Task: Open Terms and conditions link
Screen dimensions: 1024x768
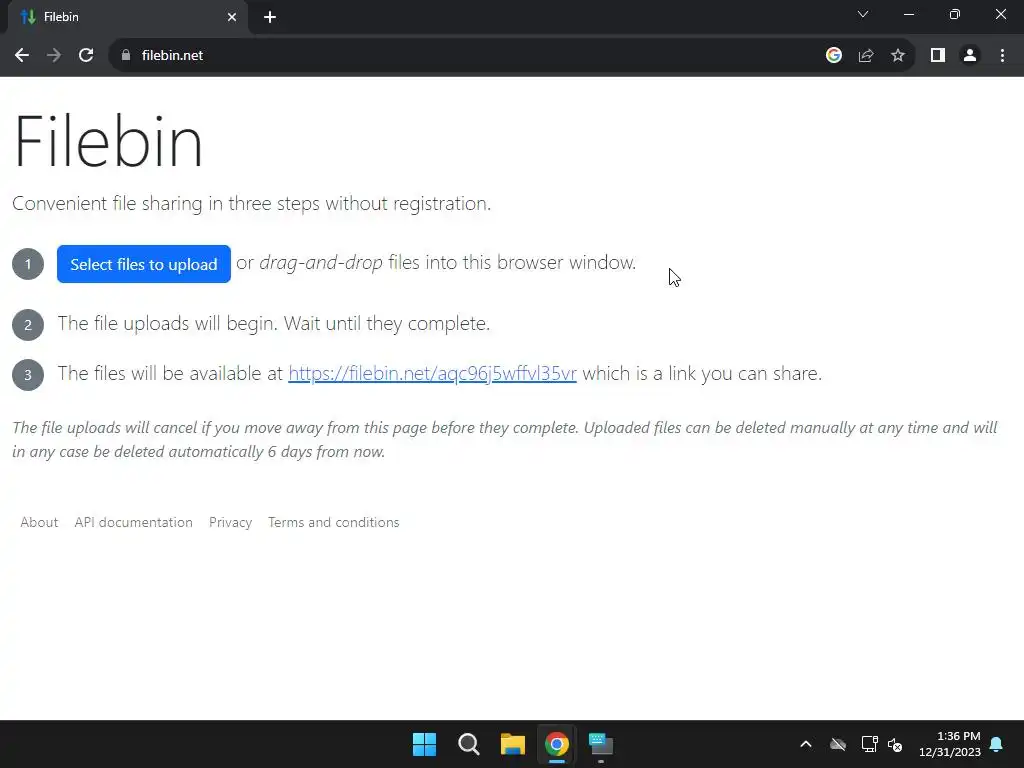Action: [334, 522]
